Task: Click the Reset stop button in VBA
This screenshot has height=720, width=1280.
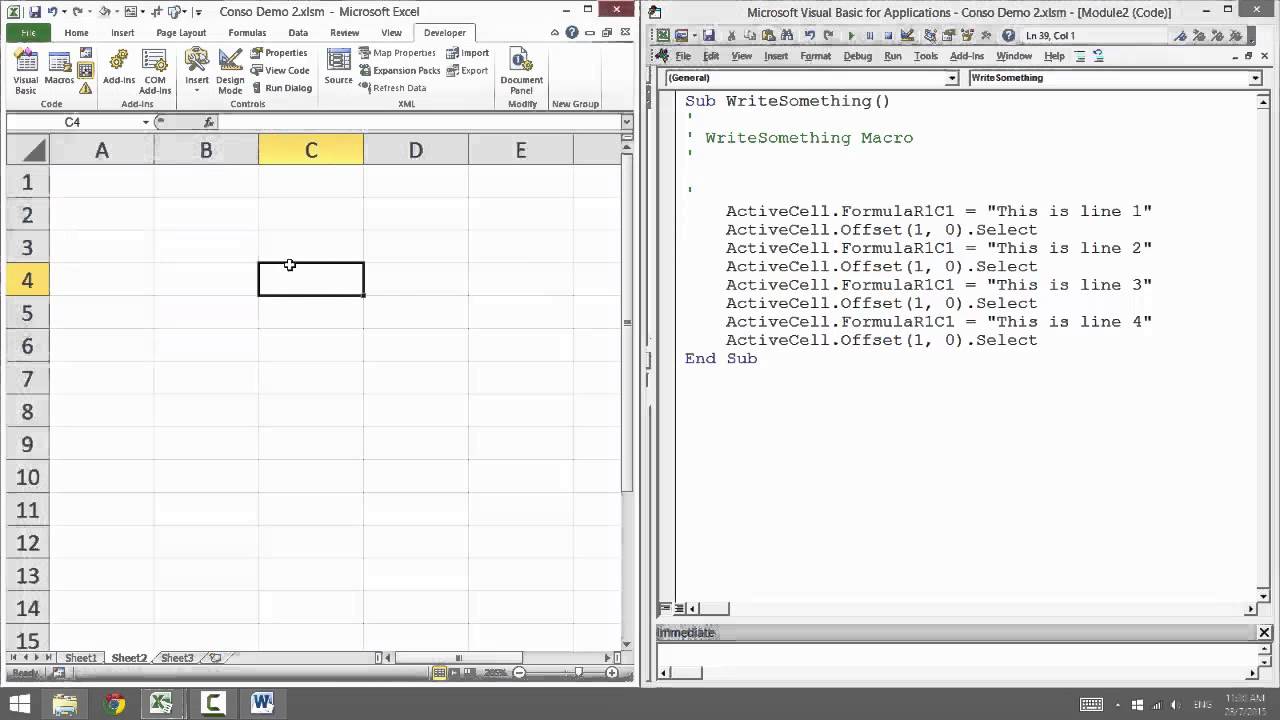Action: click(887, 36)
